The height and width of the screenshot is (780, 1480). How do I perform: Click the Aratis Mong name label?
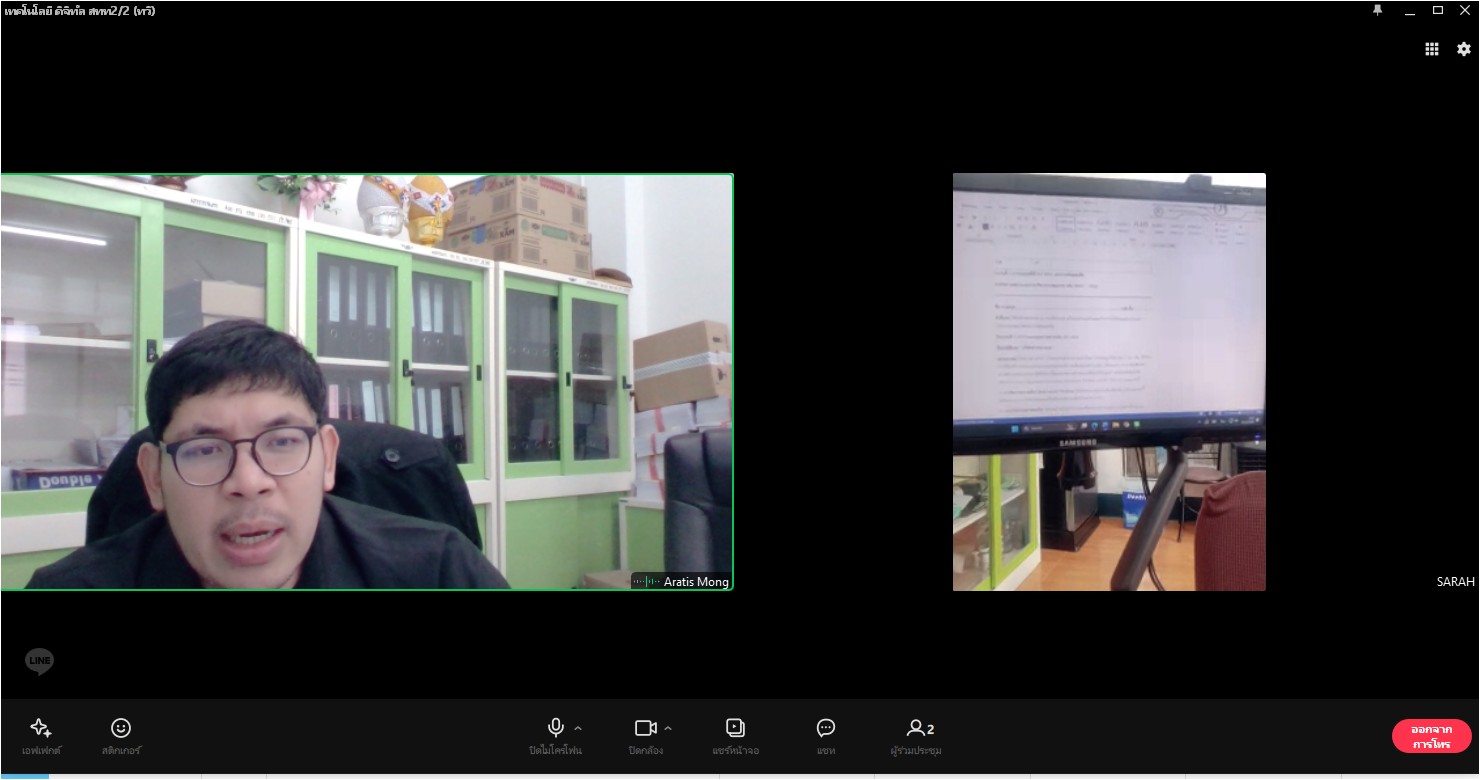(x=696, y=582)
